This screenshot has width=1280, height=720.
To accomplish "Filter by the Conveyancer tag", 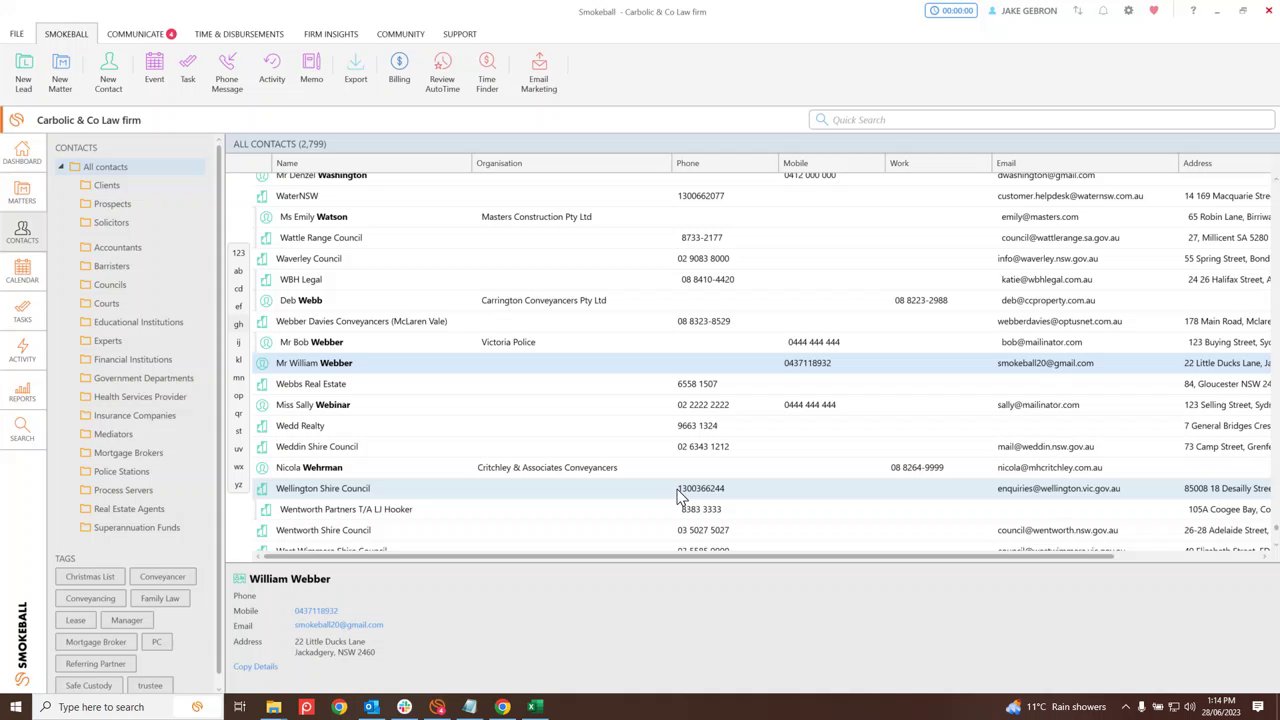I will click(x=162, y=577).
